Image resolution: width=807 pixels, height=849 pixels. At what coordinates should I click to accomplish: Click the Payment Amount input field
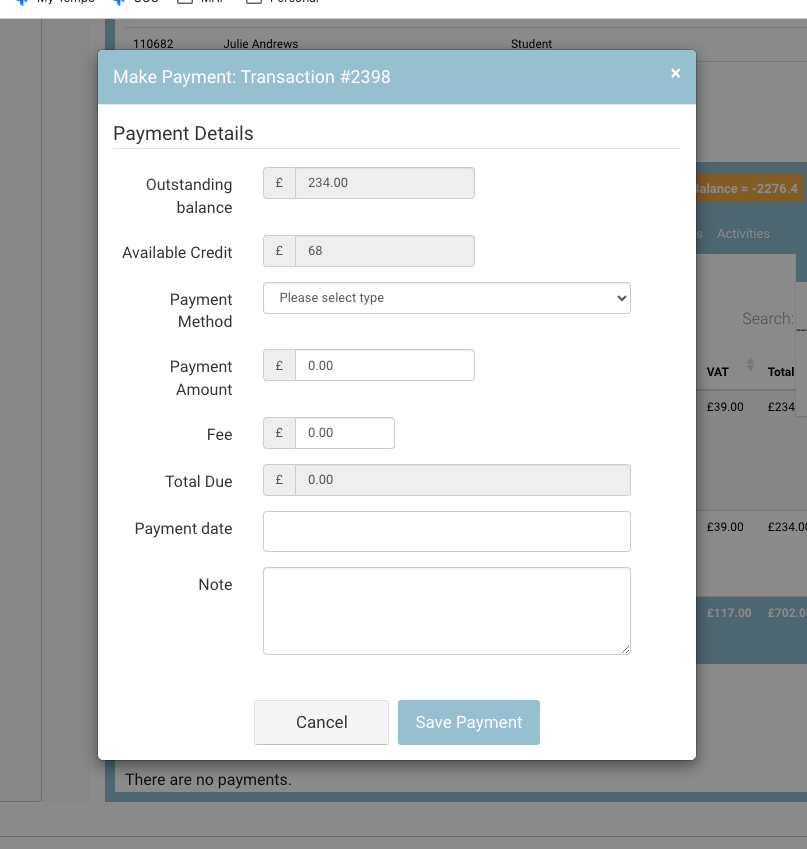click(x=384, y=366)
